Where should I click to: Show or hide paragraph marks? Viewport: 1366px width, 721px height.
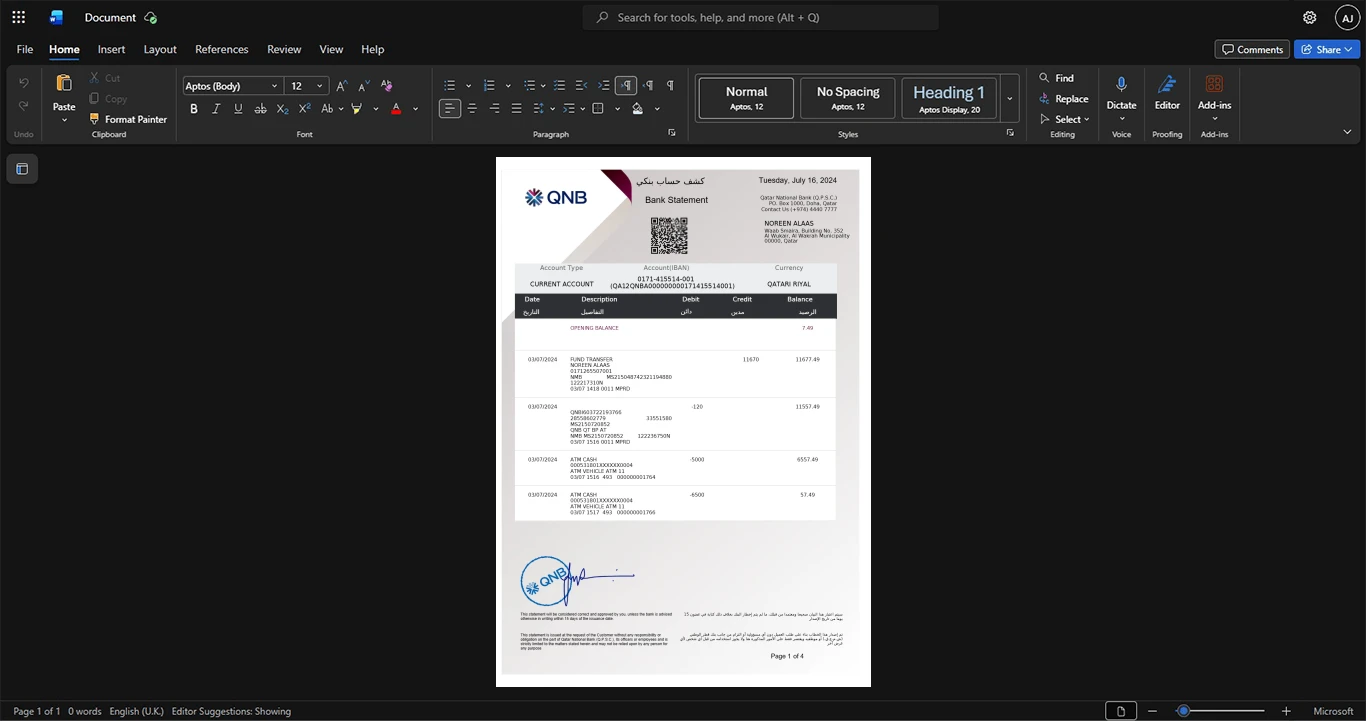pos(670,86)
